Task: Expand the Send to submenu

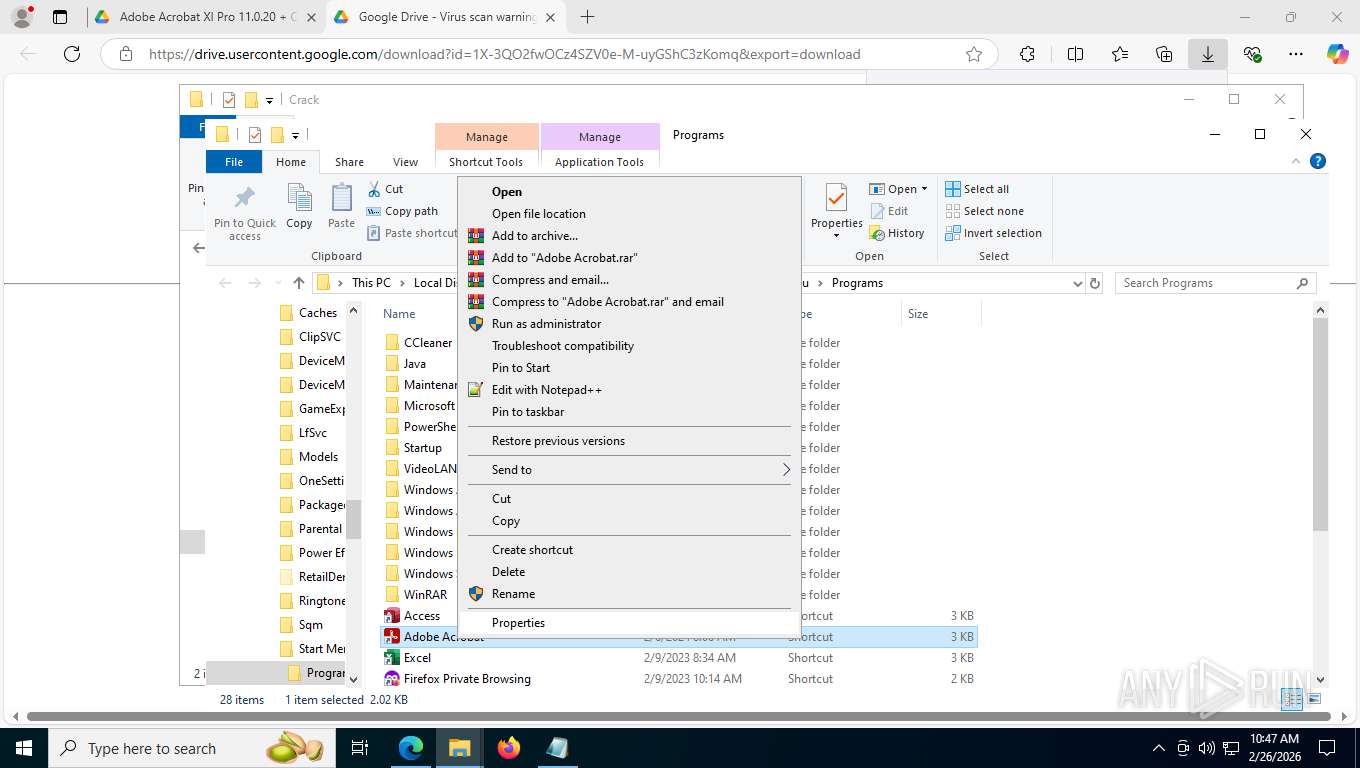Action: (630, 470)
